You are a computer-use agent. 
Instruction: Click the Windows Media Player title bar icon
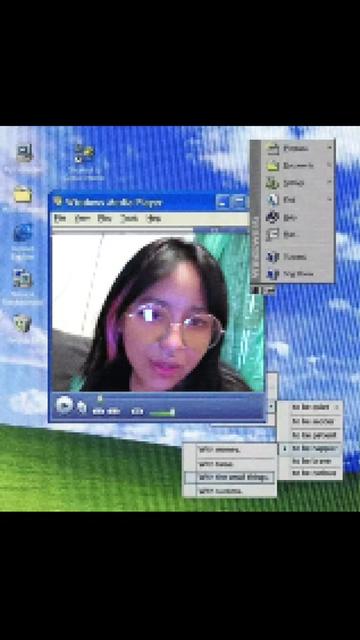tap(58, 201)
